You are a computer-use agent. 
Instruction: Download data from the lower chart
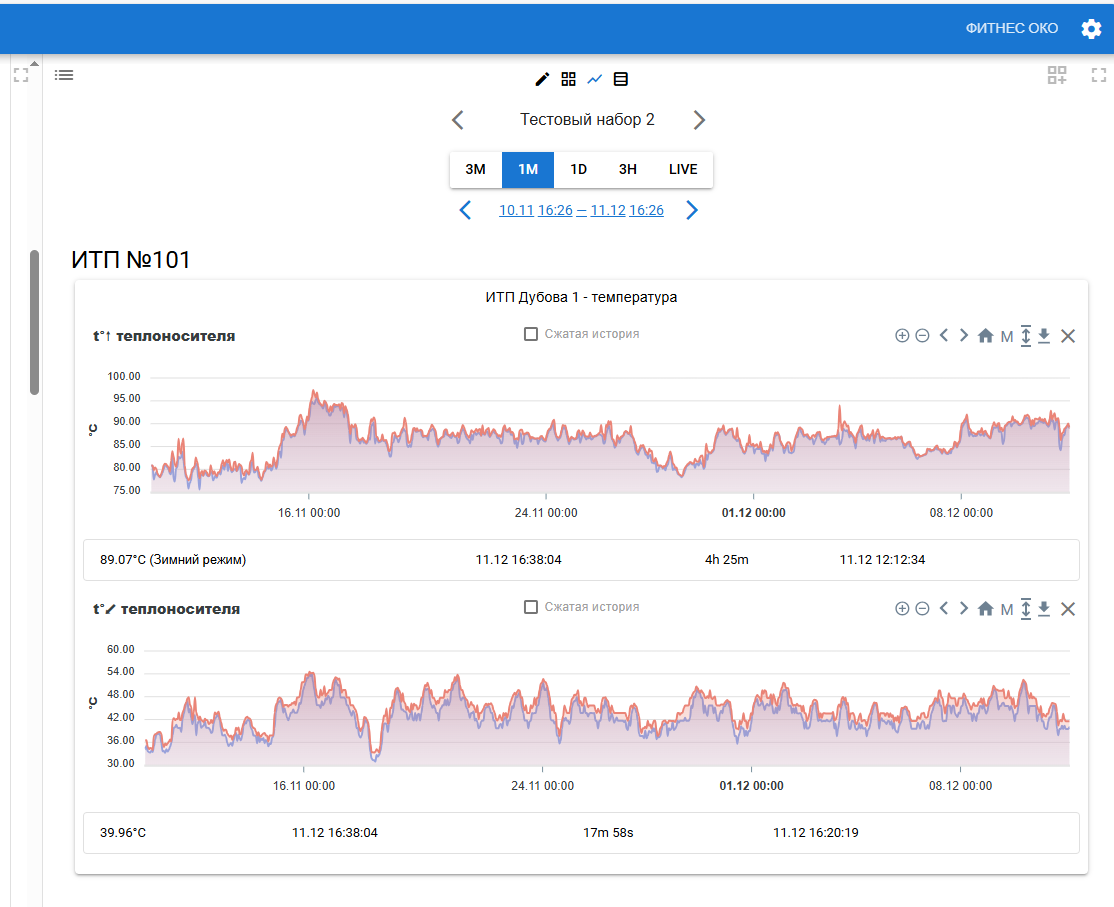(1044, 608)
